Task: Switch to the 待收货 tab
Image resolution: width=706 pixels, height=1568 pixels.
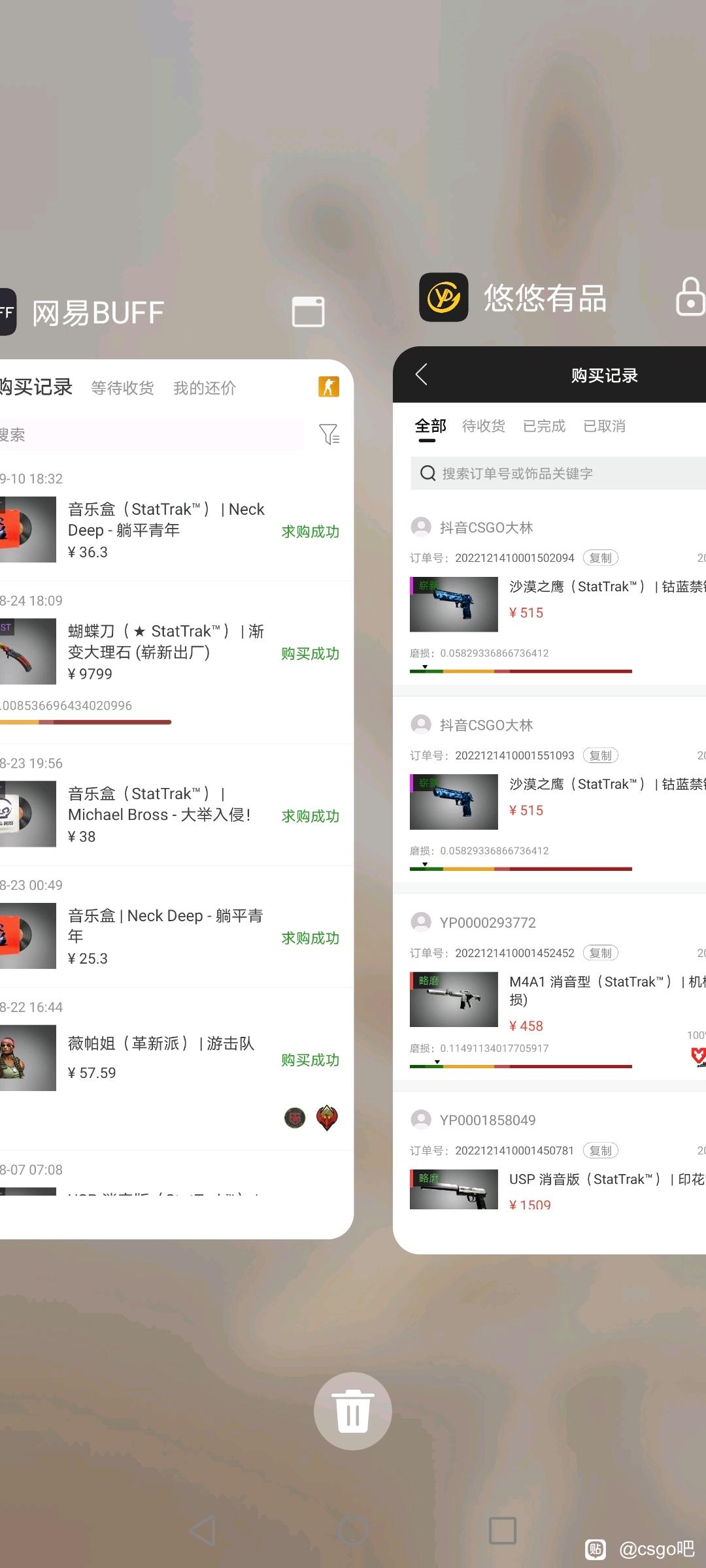Action: 484,426
